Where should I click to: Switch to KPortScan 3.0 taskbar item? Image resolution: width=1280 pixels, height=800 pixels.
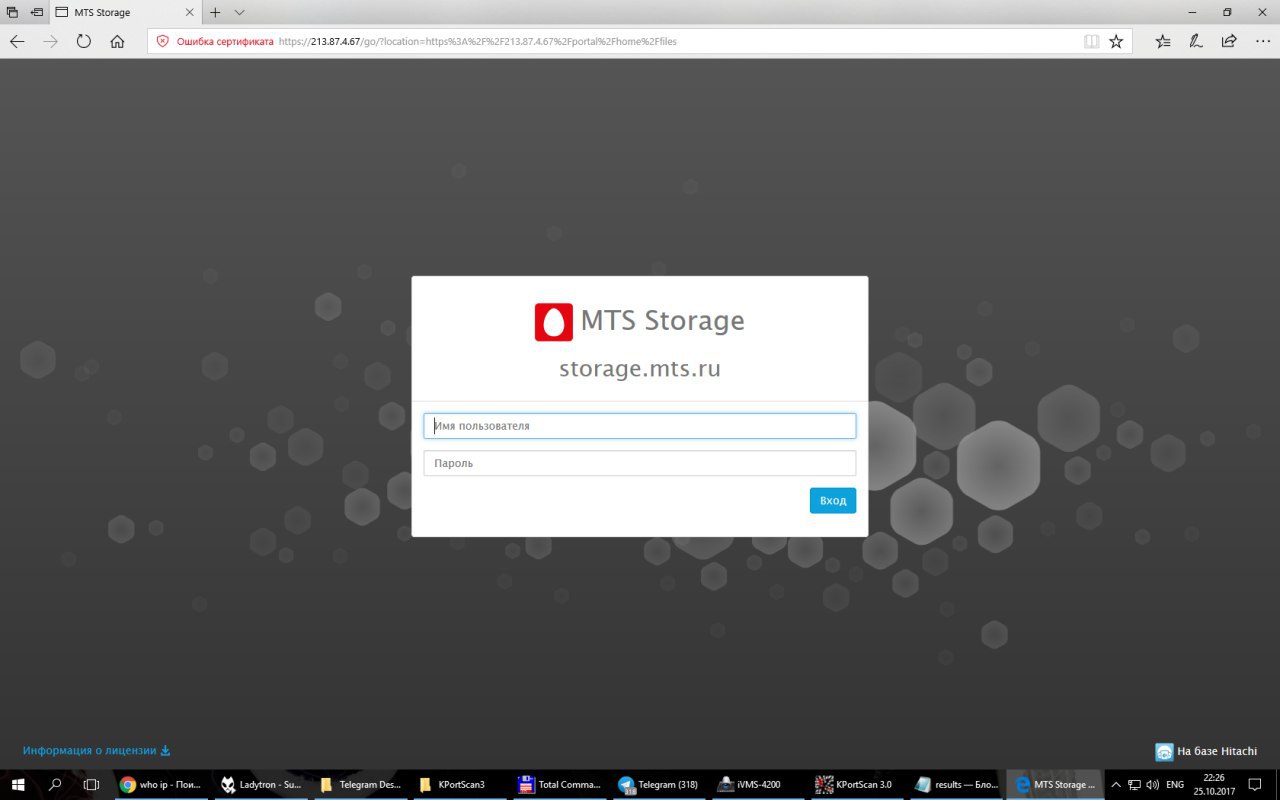856,785
